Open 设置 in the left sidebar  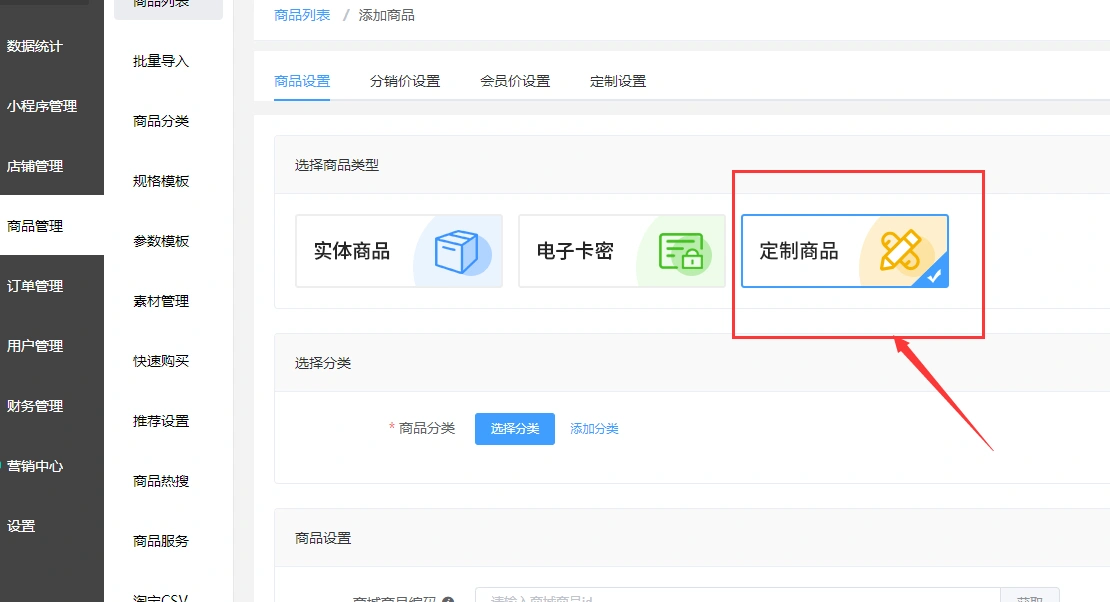pos(21,526)
